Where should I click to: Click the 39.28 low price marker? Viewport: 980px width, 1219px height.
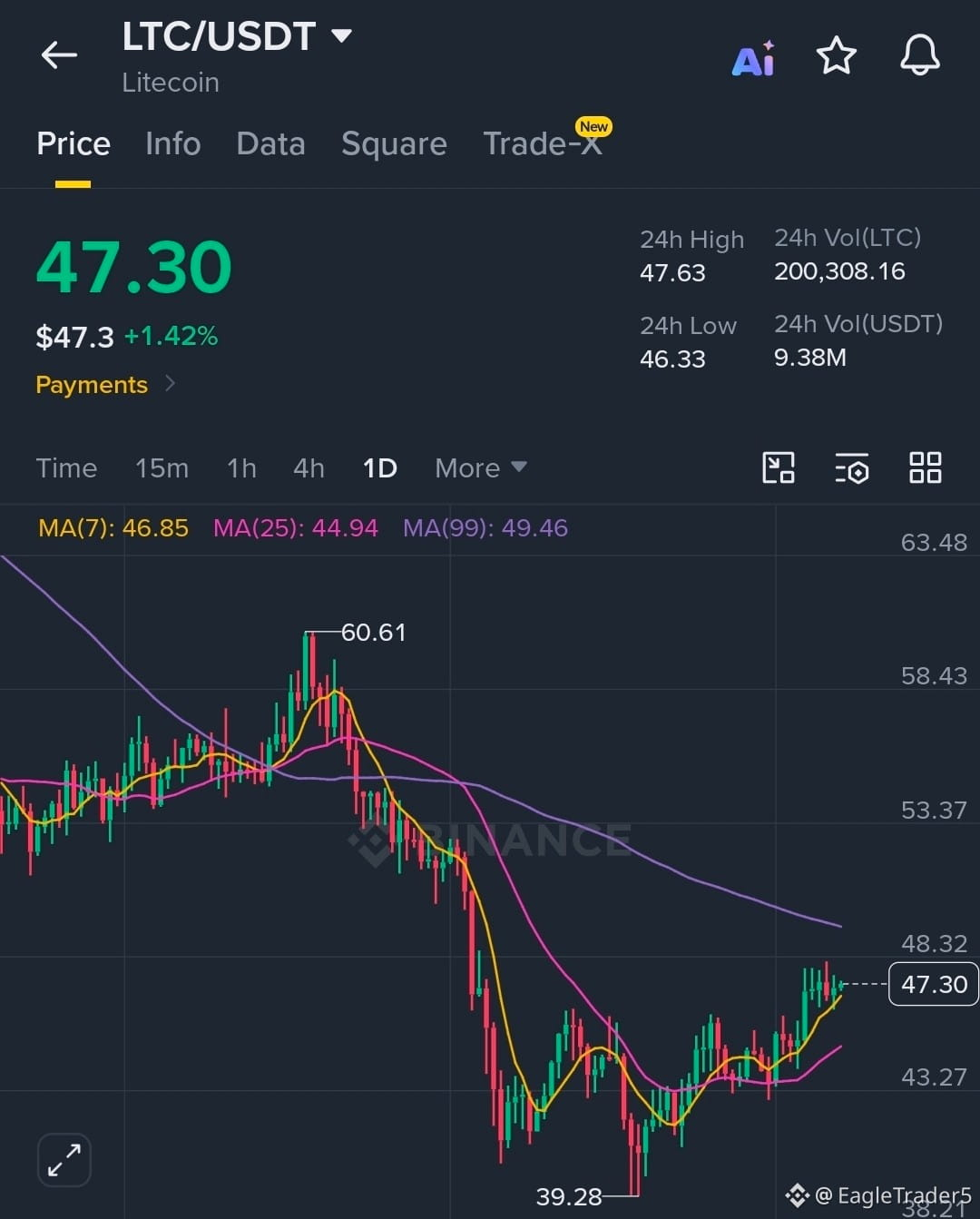coord(569,1196)
